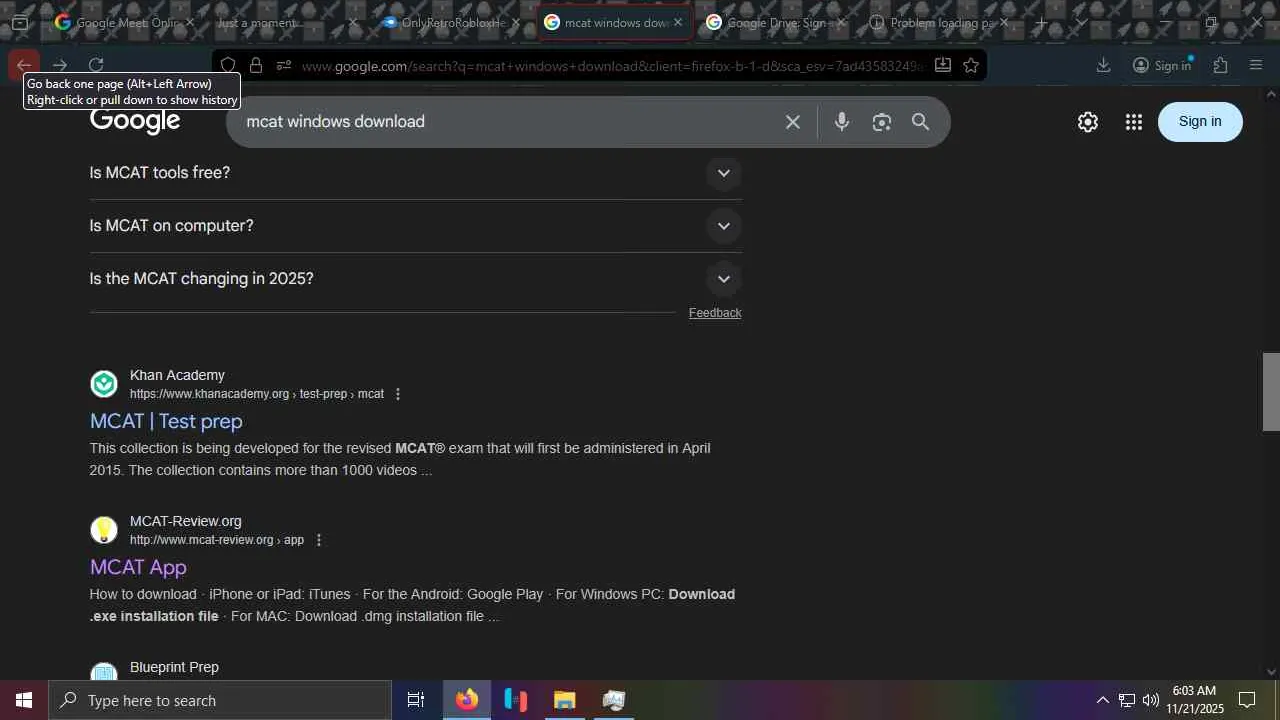Focus the Firefox address bar URL

tap(612, 66)
